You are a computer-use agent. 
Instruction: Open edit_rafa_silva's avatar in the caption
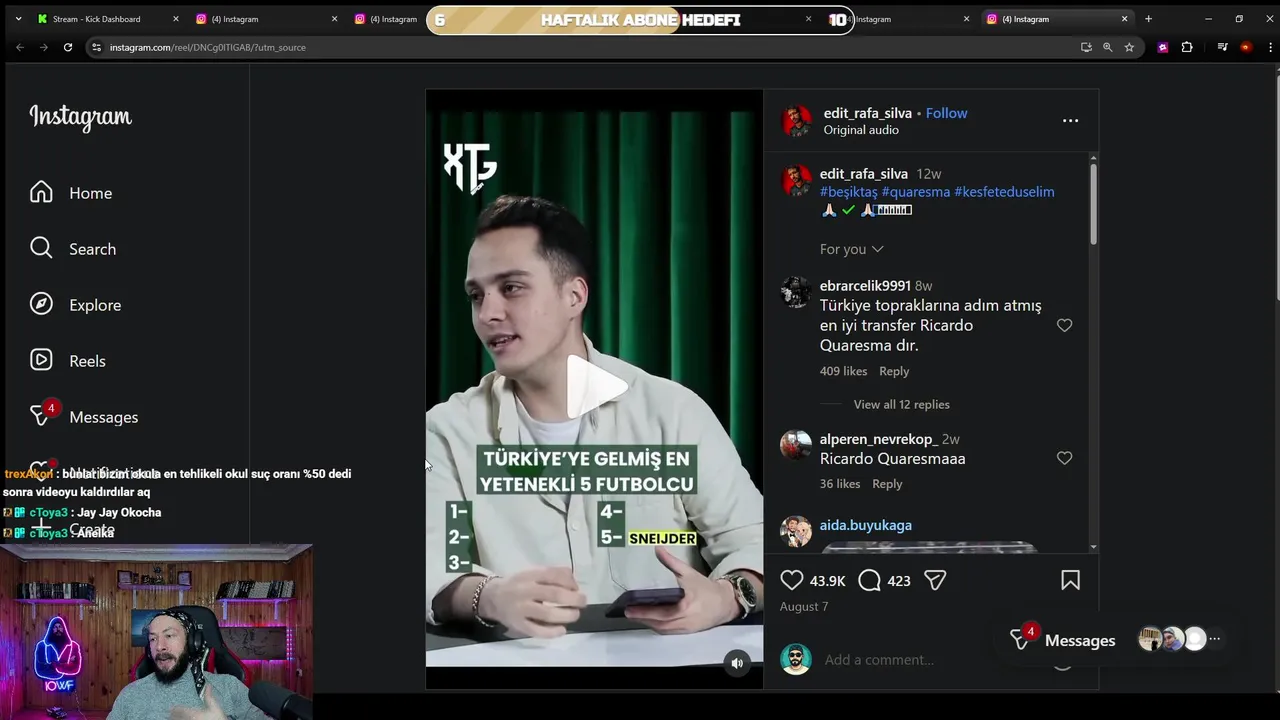(796, 181)
